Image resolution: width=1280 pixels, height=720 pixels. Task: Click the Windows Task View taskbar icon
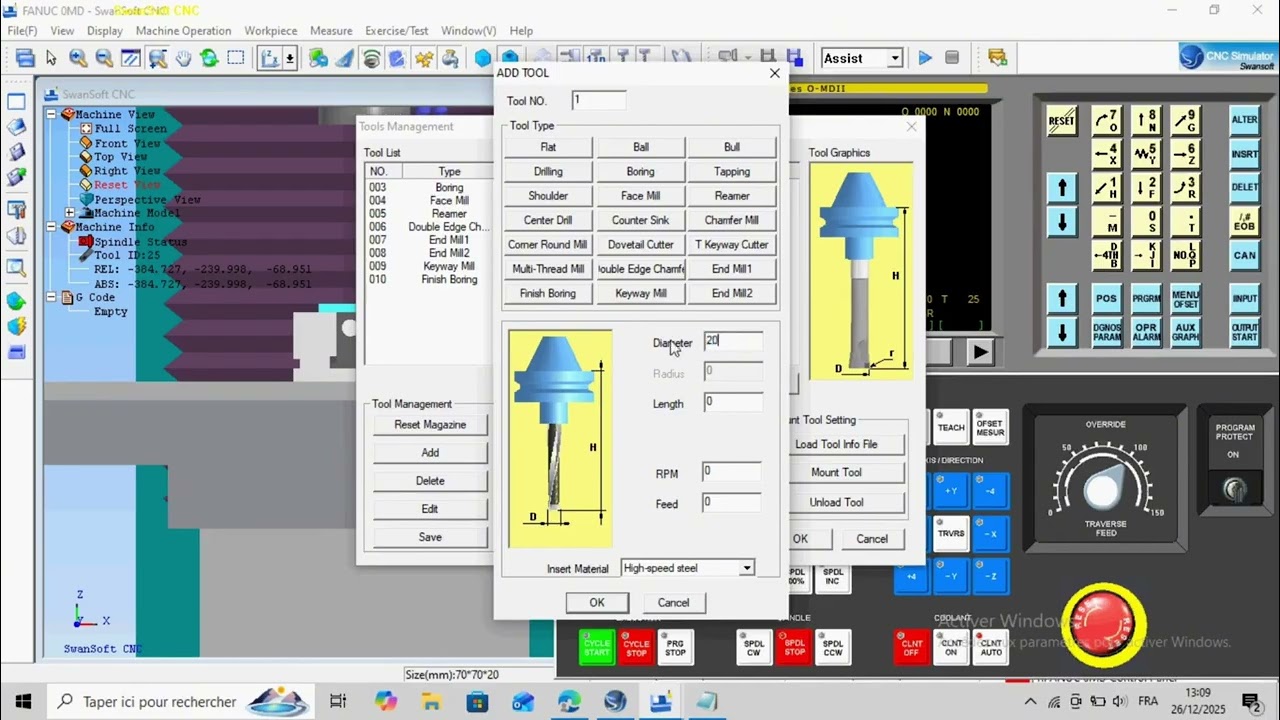(338, 701)
